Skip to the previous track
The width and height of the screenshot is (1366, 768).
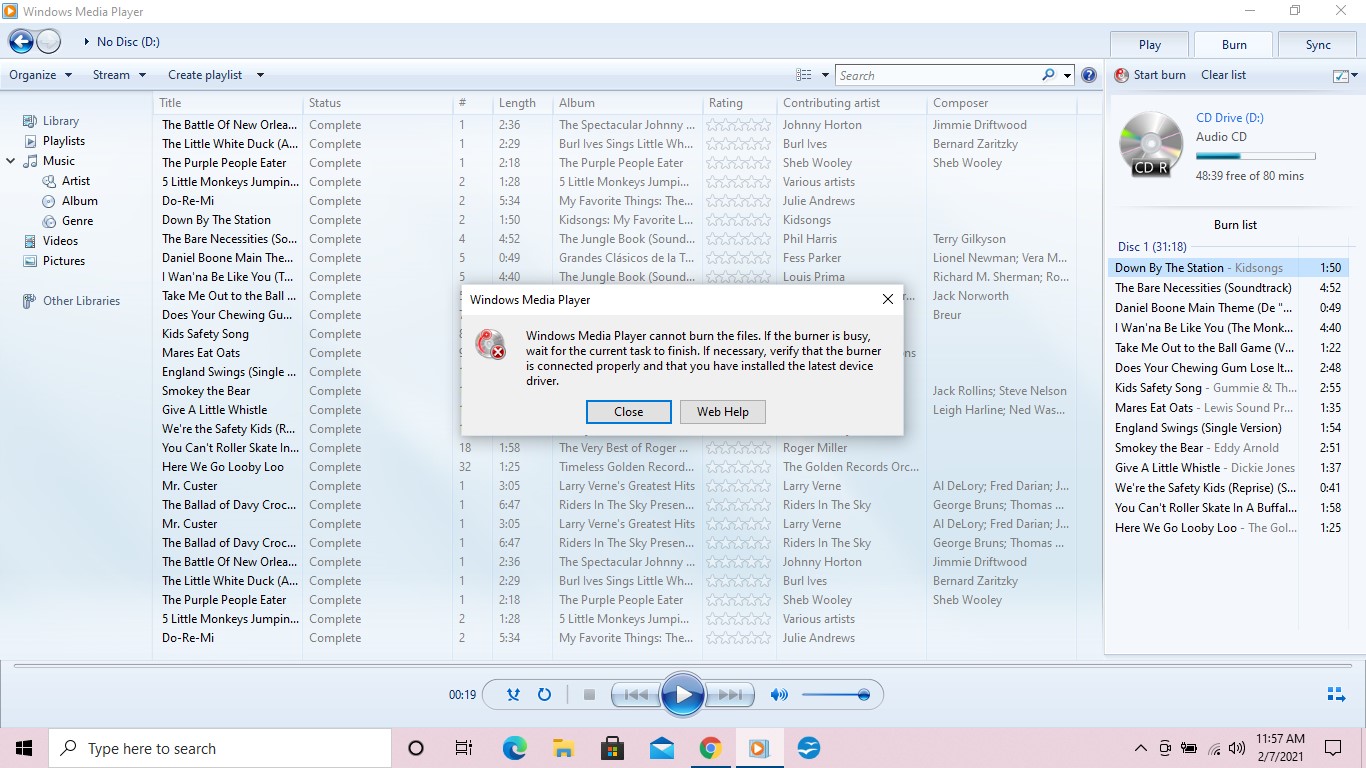point(636,694)
